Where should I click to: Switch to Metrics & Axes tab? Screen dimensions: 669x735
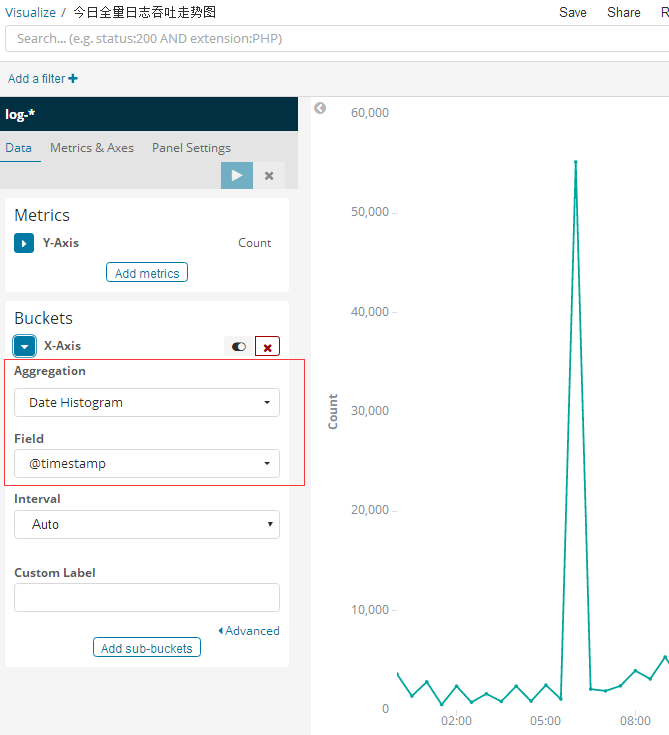tap(92, 148)
